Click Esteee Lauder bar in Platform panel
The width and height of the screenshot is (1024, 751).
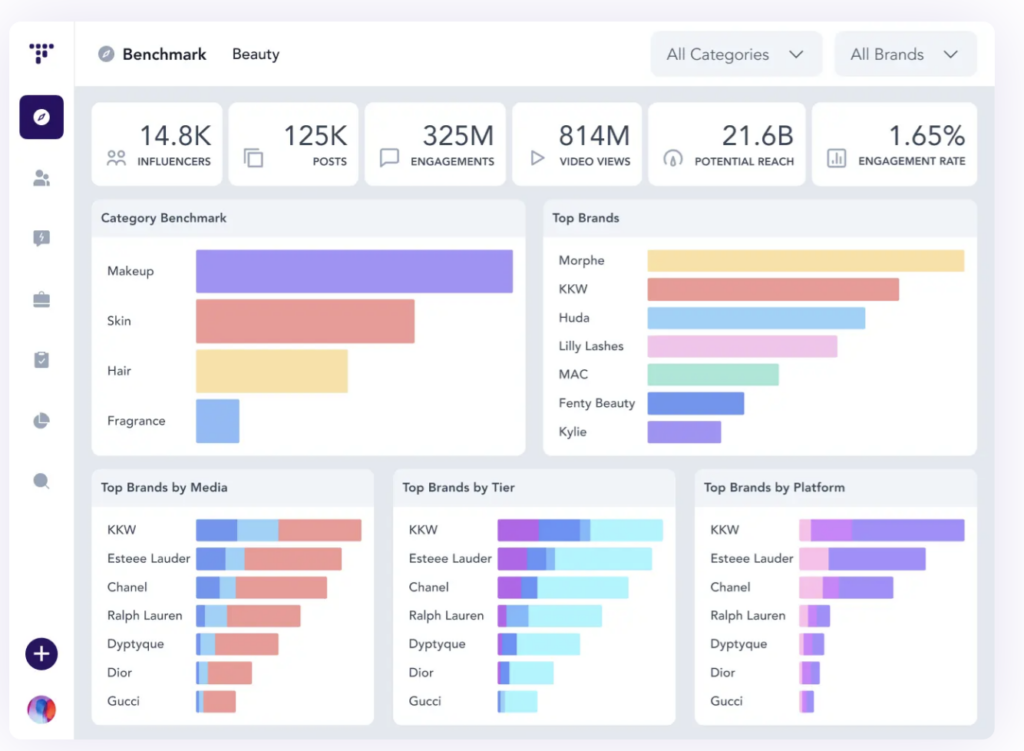[862, 558]
